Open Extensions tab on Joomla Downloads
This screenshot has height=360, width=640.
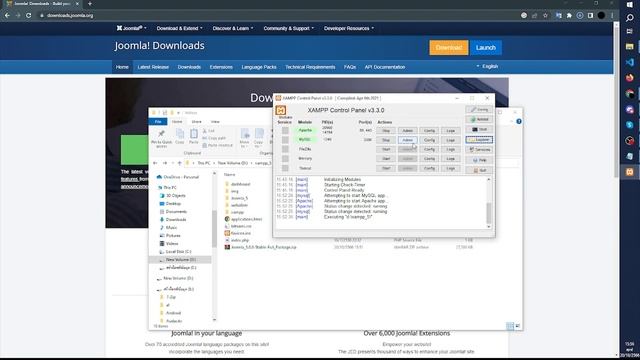[221, 67]
